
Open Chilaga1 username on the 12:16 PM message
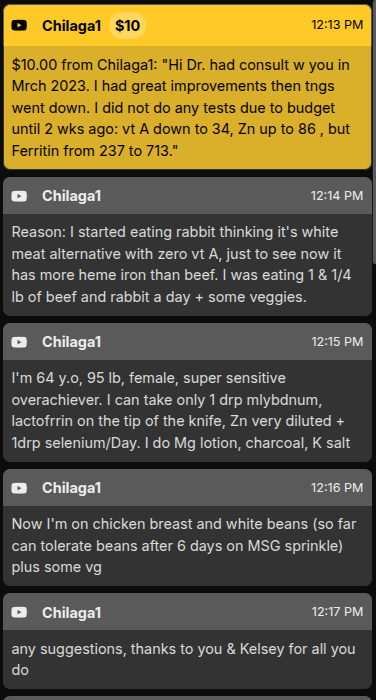[71, 488]
